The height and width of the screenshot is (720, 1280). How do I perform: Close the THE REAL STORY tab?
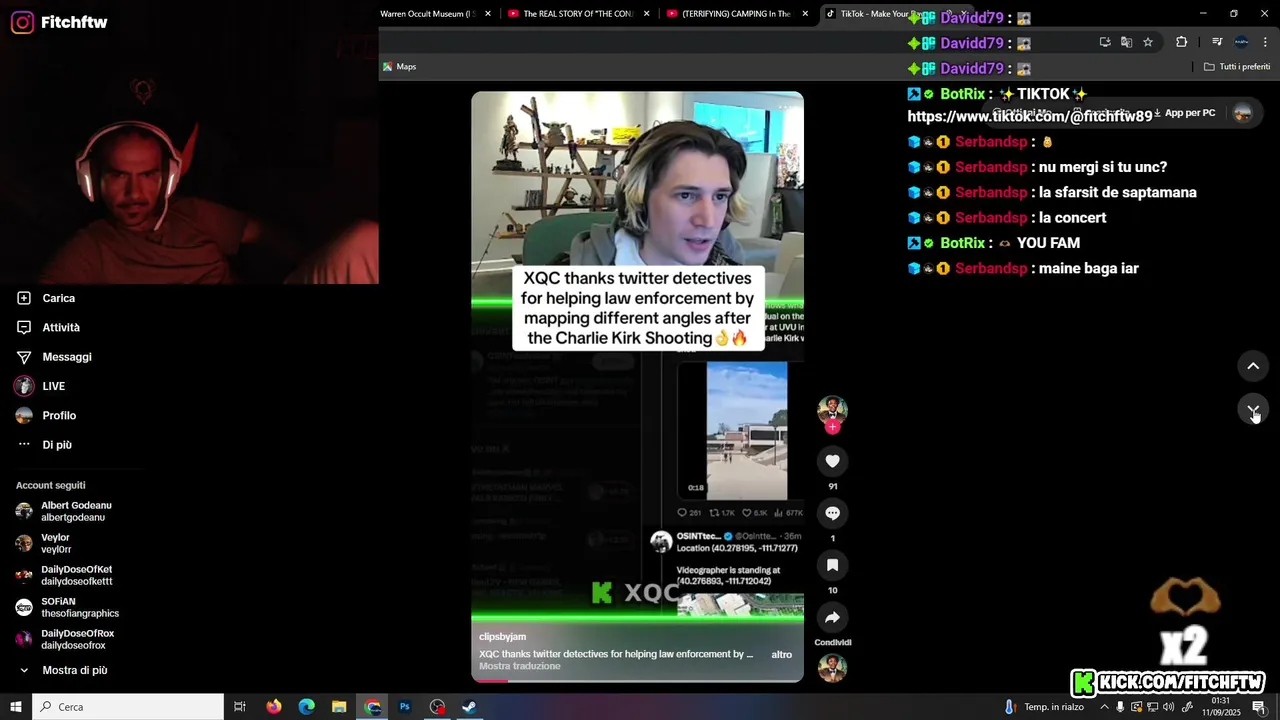pyautogui.click(x=646, y=14)
